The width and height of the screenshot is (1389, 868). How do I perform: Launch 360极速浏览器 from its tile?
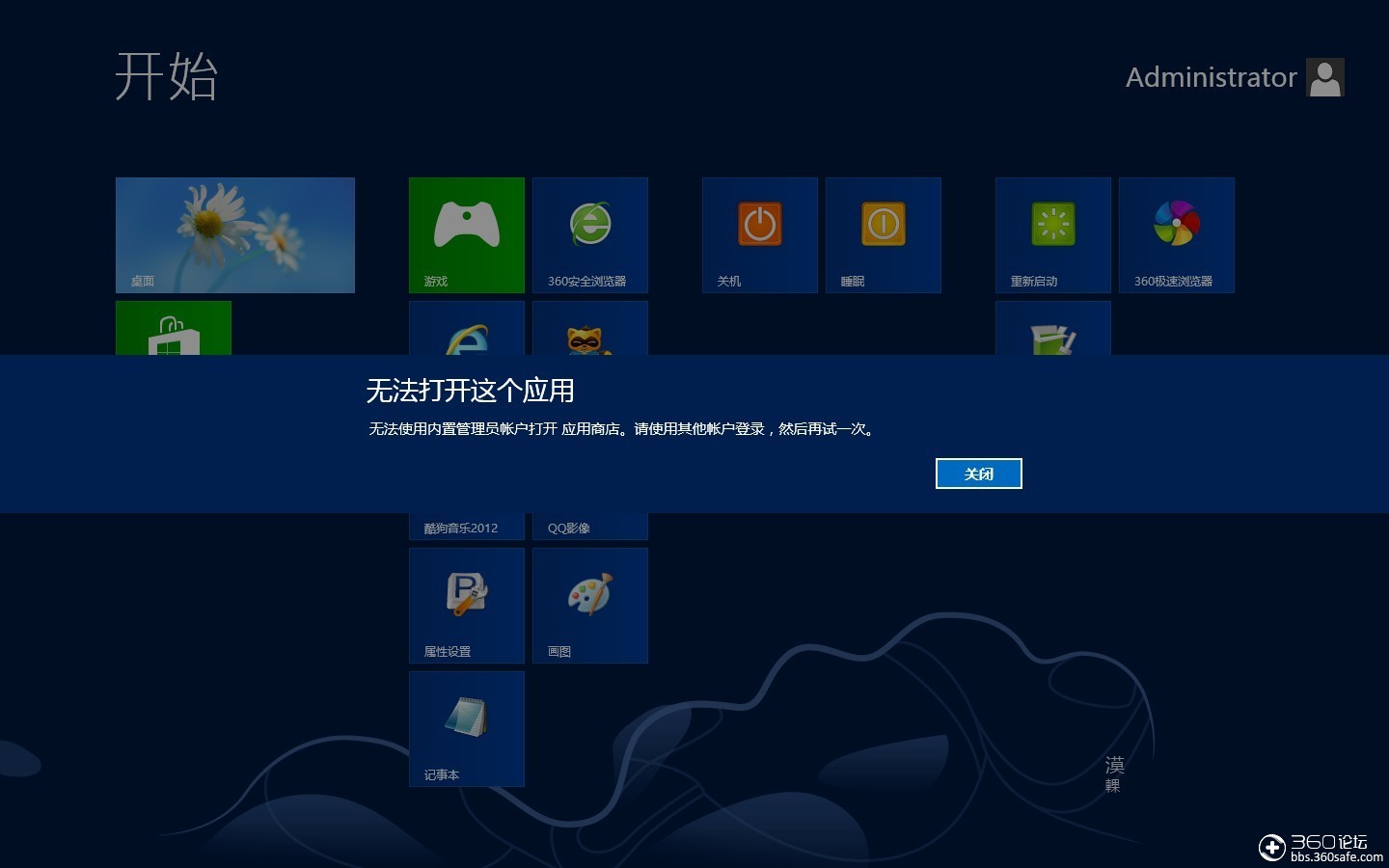tap(1176, 234)
